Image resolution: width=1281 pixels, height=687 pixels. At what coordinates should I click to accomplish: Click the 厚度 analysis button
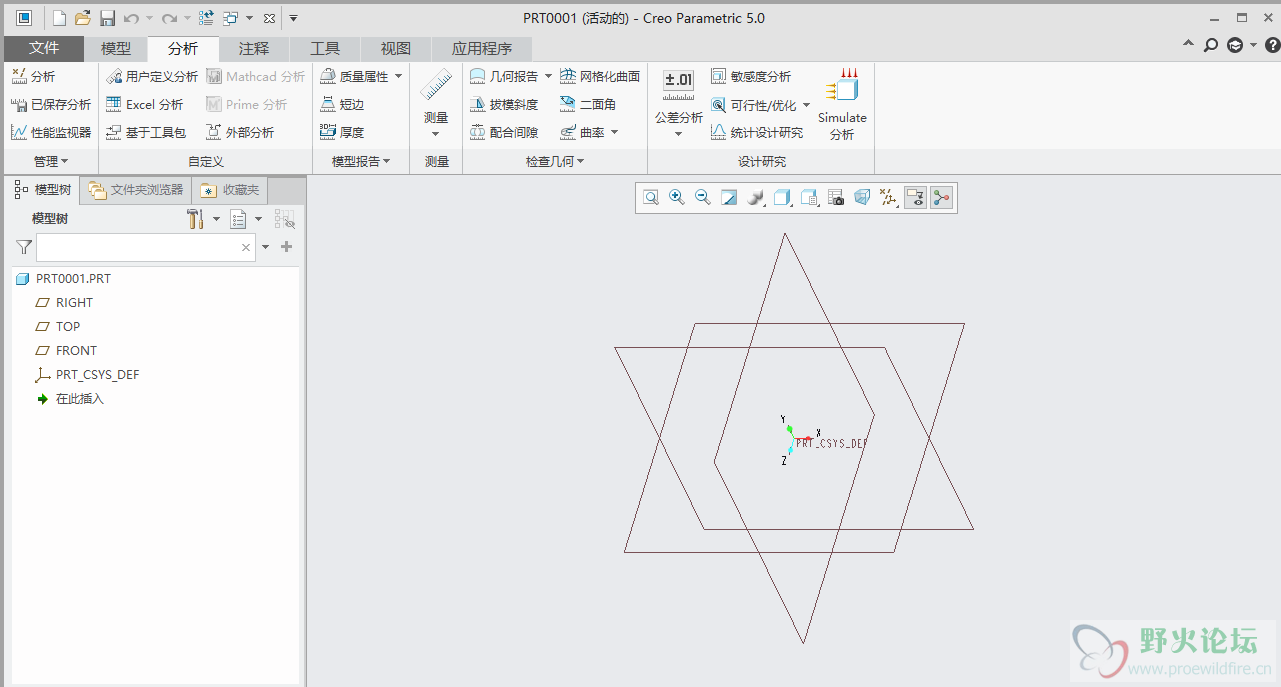click(342, 132)
